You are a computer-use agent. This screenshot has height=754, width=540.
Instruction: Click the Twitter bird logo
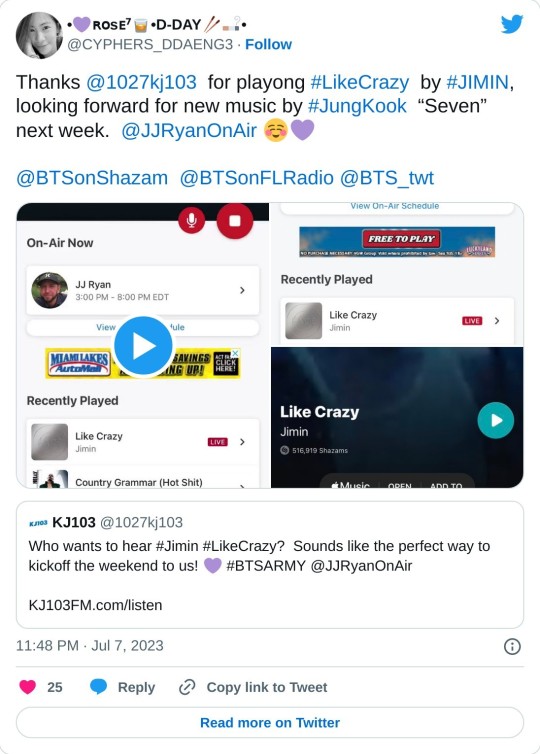tap(512, 24)
